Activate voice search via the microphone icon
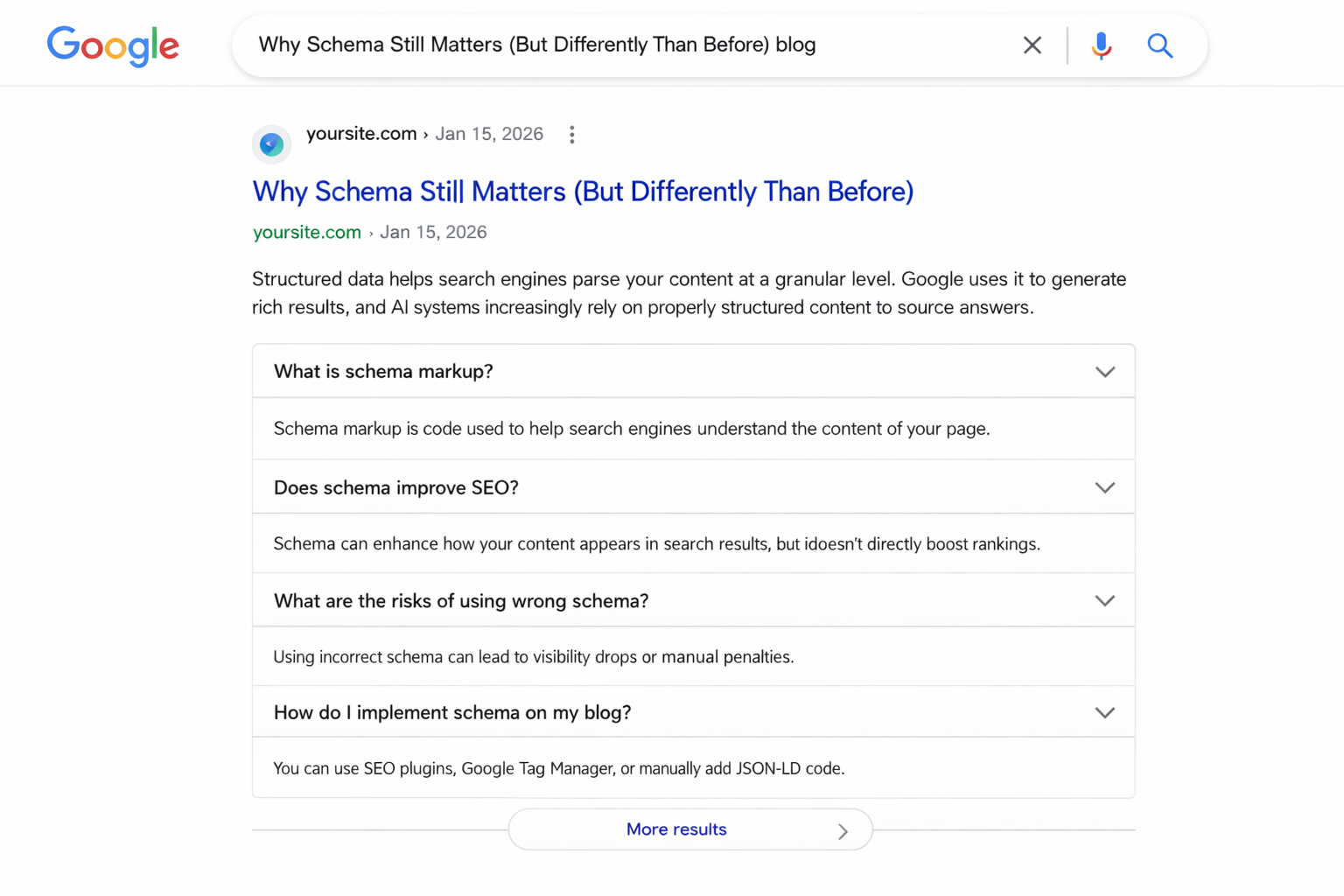The image size is (1344, 896). [1101, 45]
